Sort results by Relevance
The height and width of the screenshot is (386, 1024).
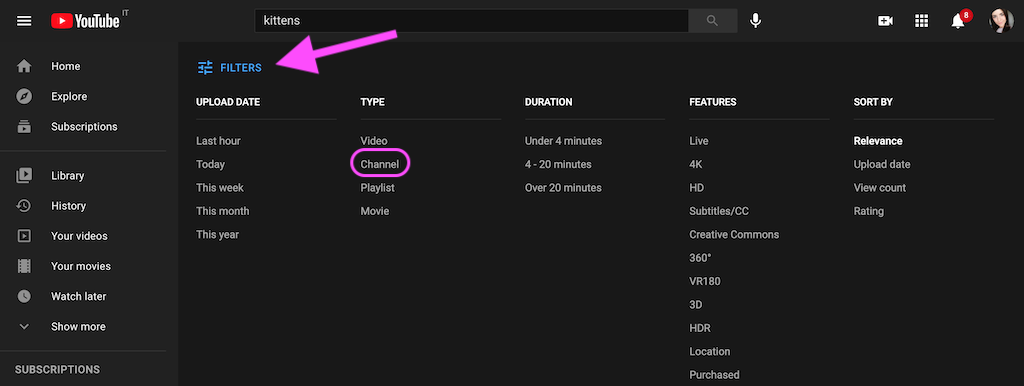[x=878, y=141]
